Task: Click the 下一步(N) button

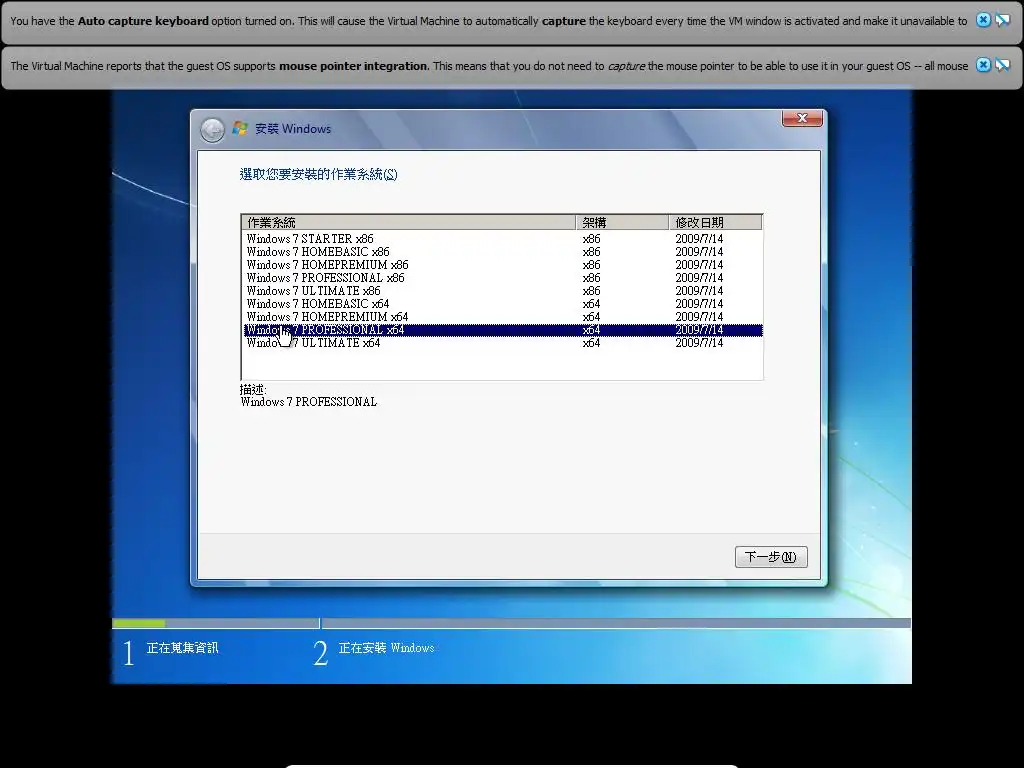Action: pyautogui.click(x=771, y=557)
